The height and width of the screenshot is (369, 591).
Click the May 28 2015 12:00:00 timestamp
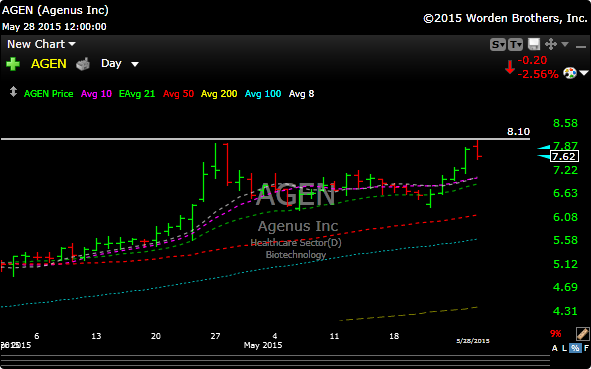(54, 27)
